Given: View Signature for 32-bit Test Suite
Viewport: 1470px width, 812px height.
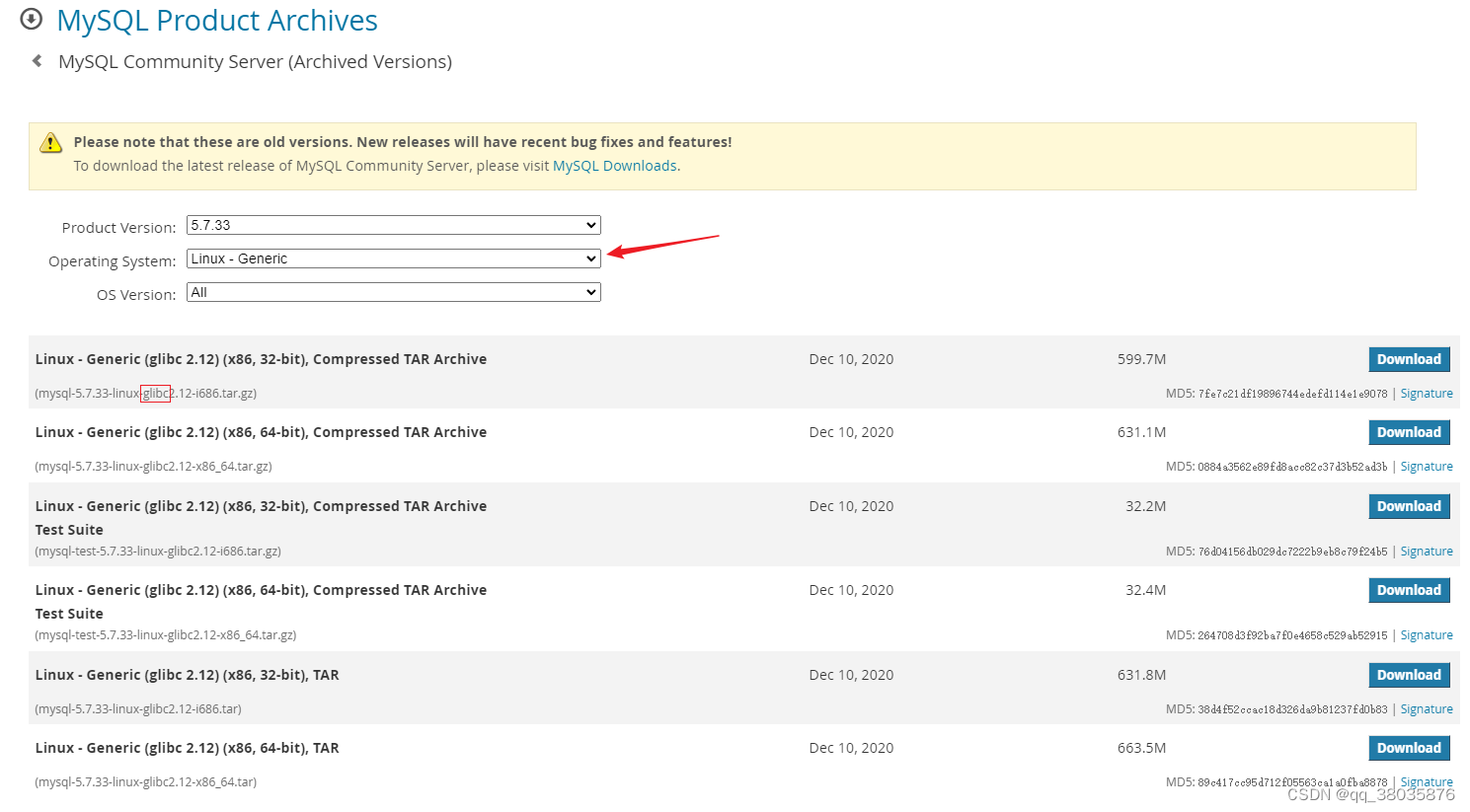Looking at the screenshot, I should (x=1426, y=552).
